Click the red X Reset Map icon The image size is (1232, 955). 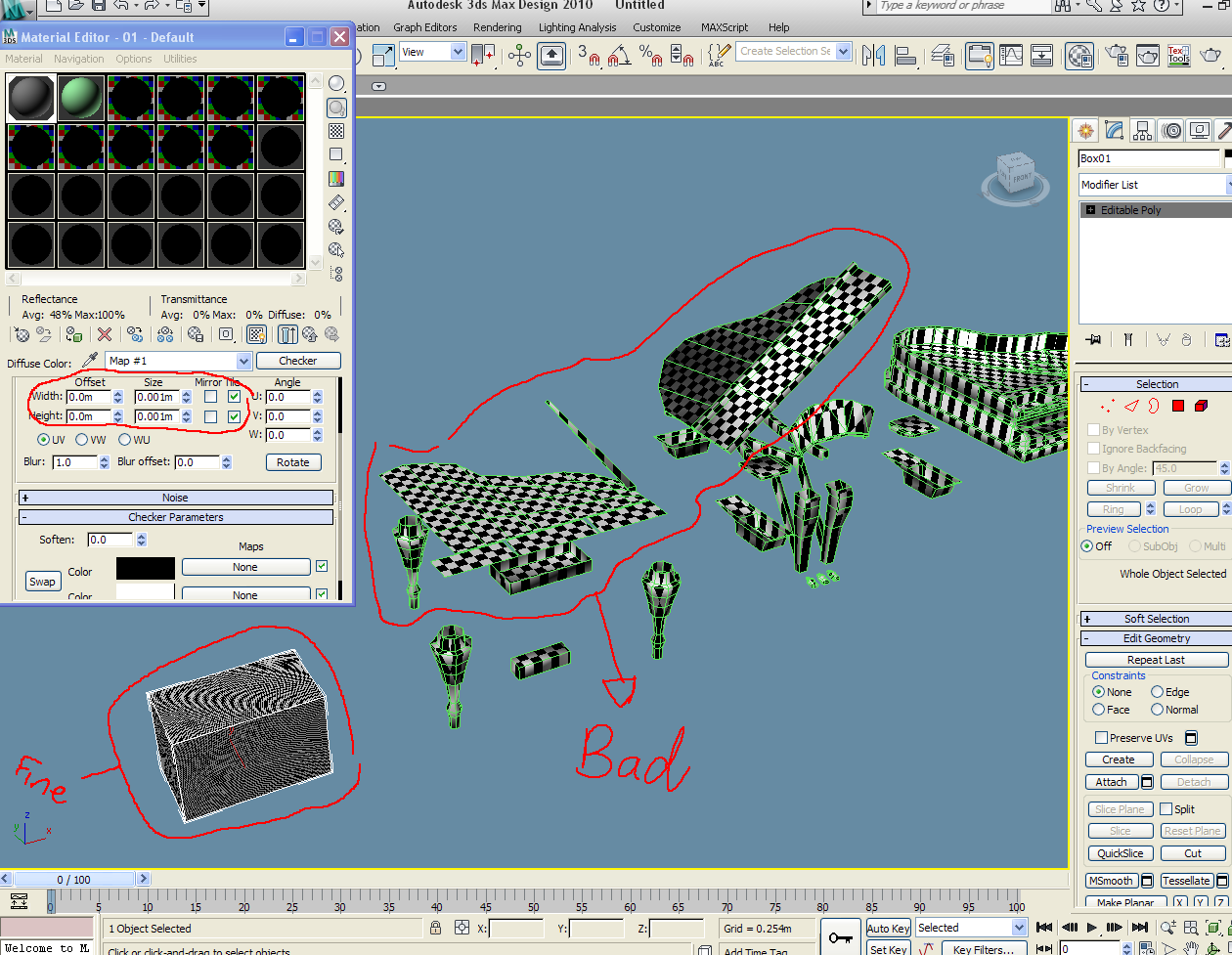tap(104, 334)
